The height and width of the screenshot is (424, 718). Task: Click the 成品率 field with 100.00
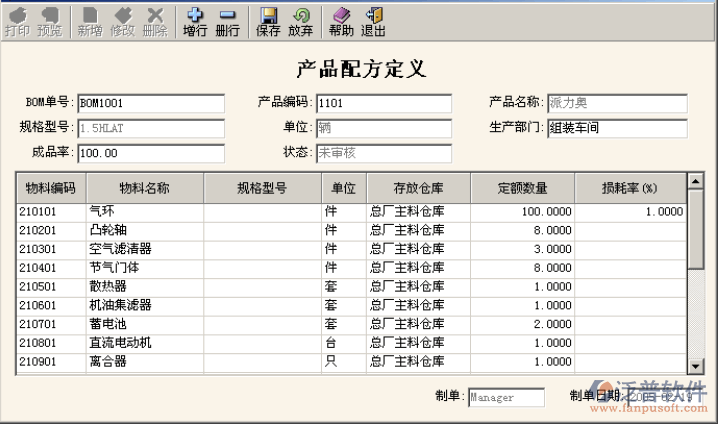[x=150, y=154]
